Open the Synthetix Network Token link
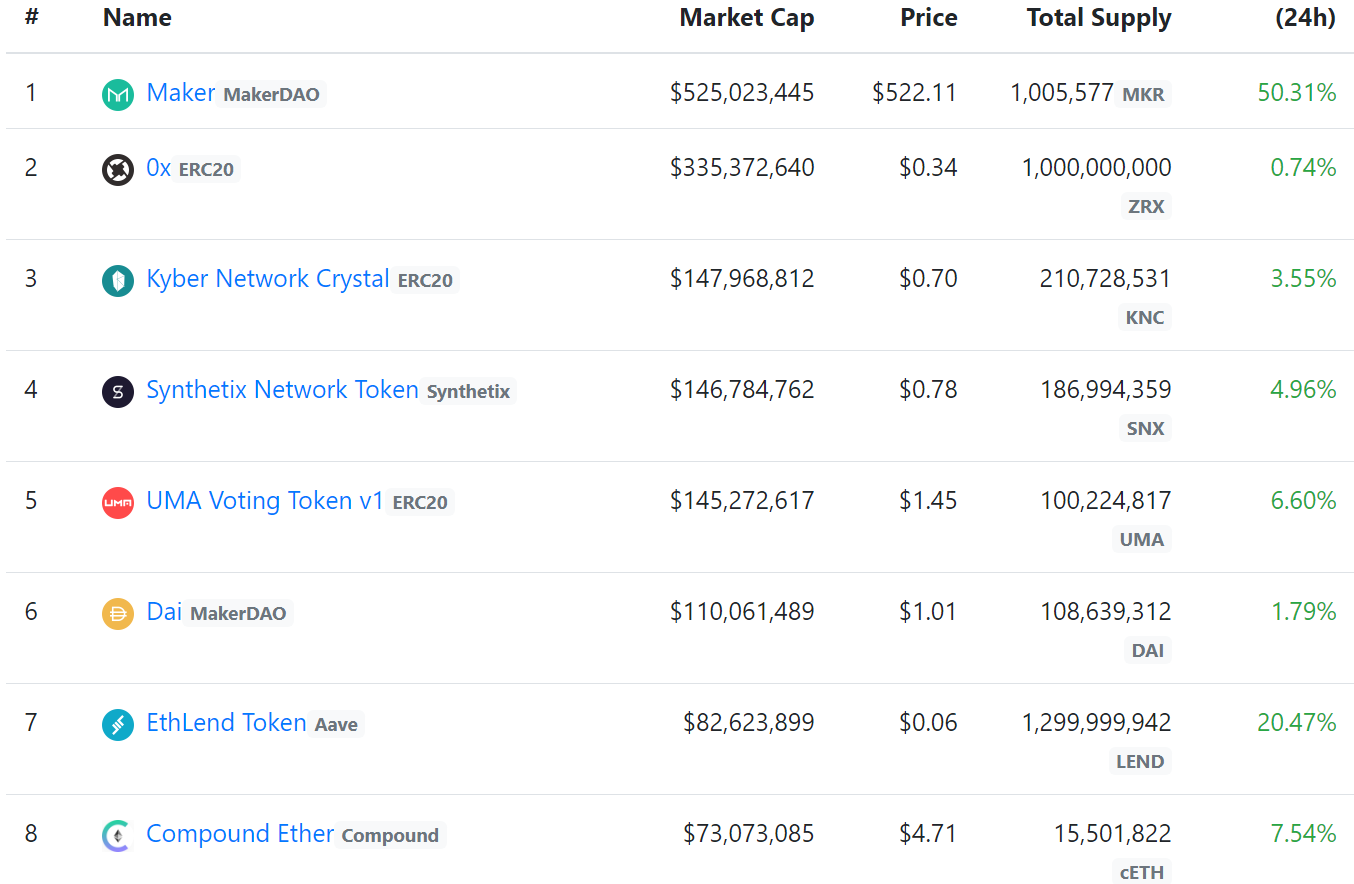This screenshot has height=884, width=1354. click(283, 389)
